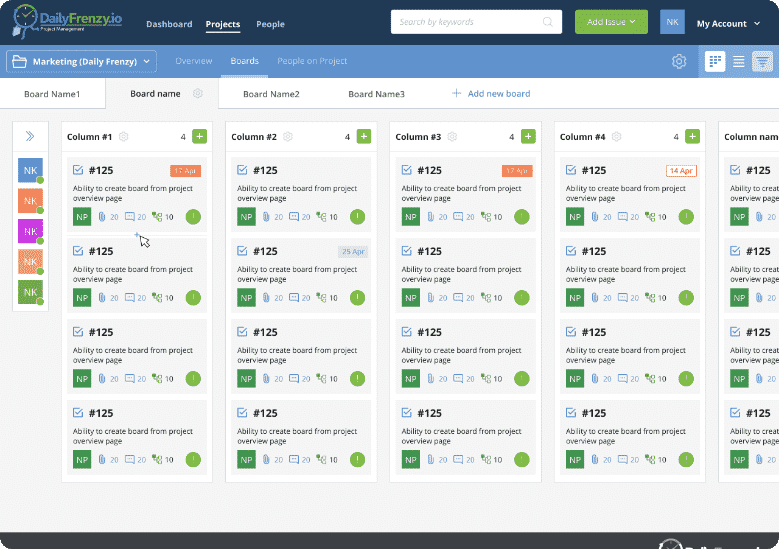
Task: Toggle checkbox on last card in Column #3
Action: [x=406, y=413]
